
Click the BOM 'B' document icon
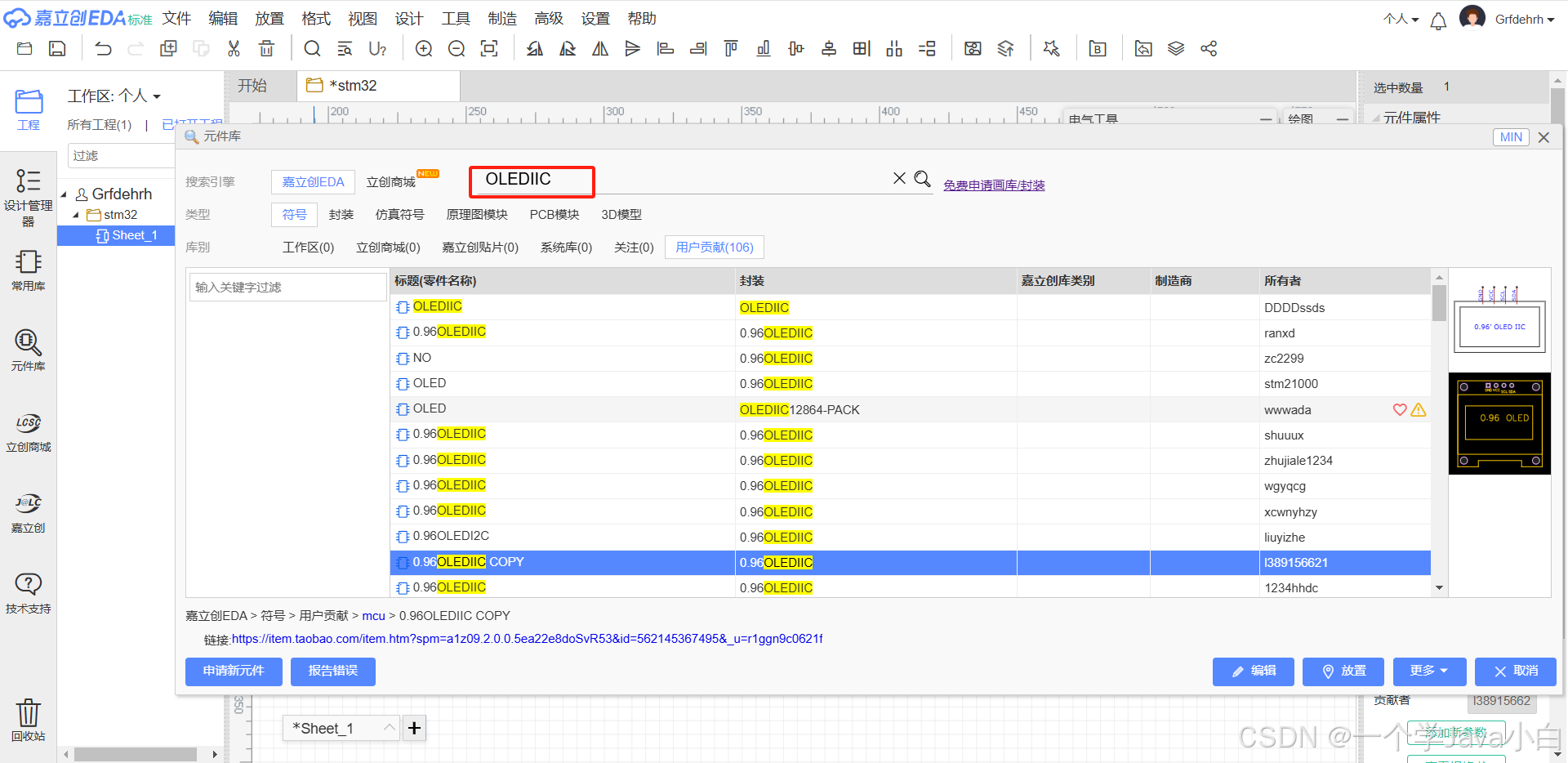pos(1098,49)
